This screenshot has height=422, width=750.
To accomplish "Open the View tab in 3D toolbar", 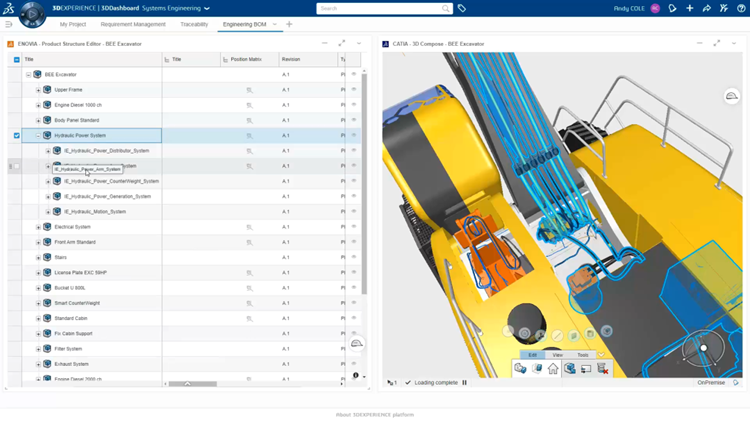I will (558, 355).
